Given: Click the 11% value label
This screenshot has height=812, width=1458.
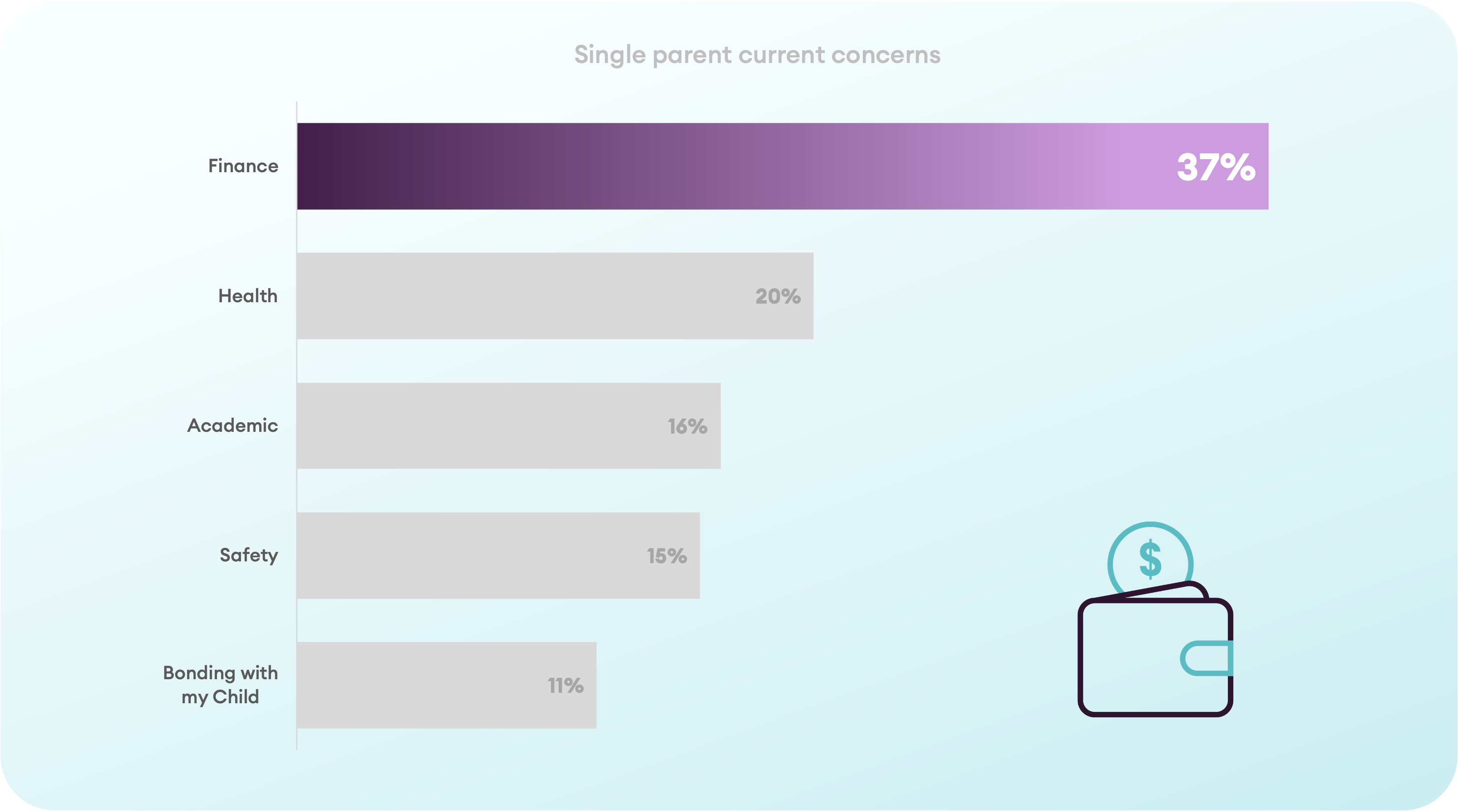Looking at the screenshot, I should click(x=566, y=685).
